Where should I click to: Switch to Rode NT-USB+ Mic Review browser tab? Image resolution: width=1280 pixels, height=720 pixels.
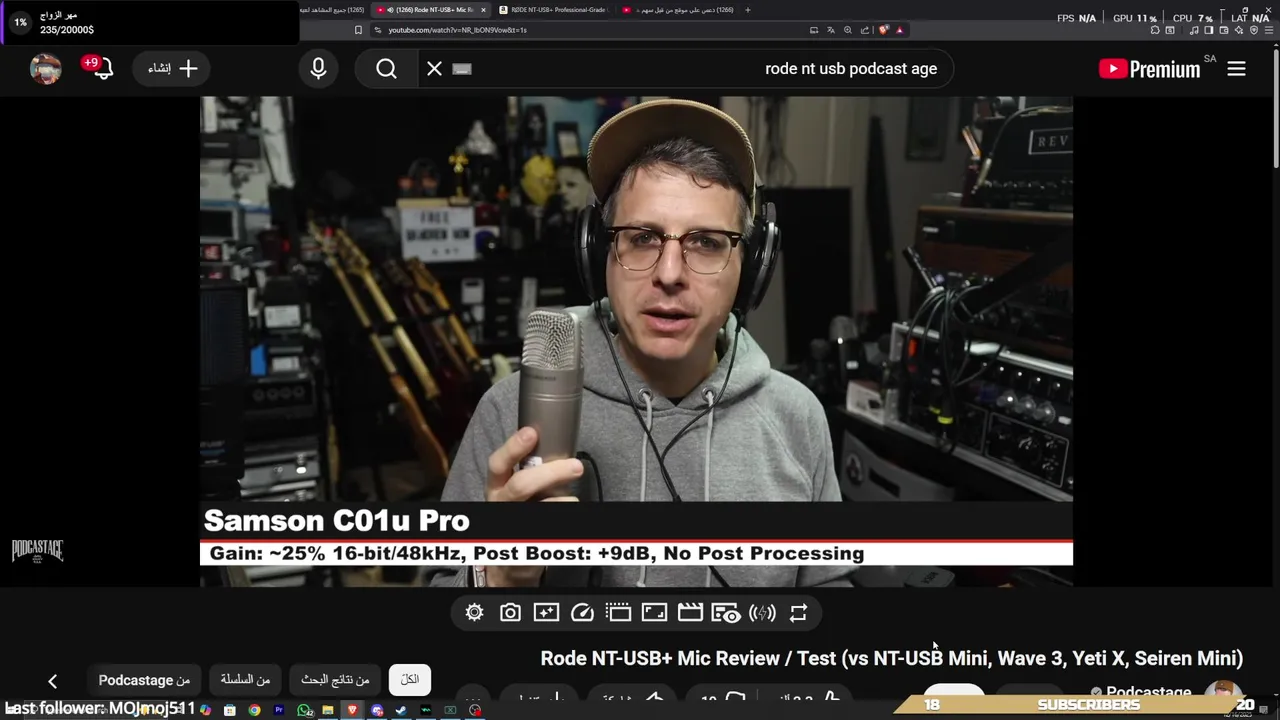[431, 10]
